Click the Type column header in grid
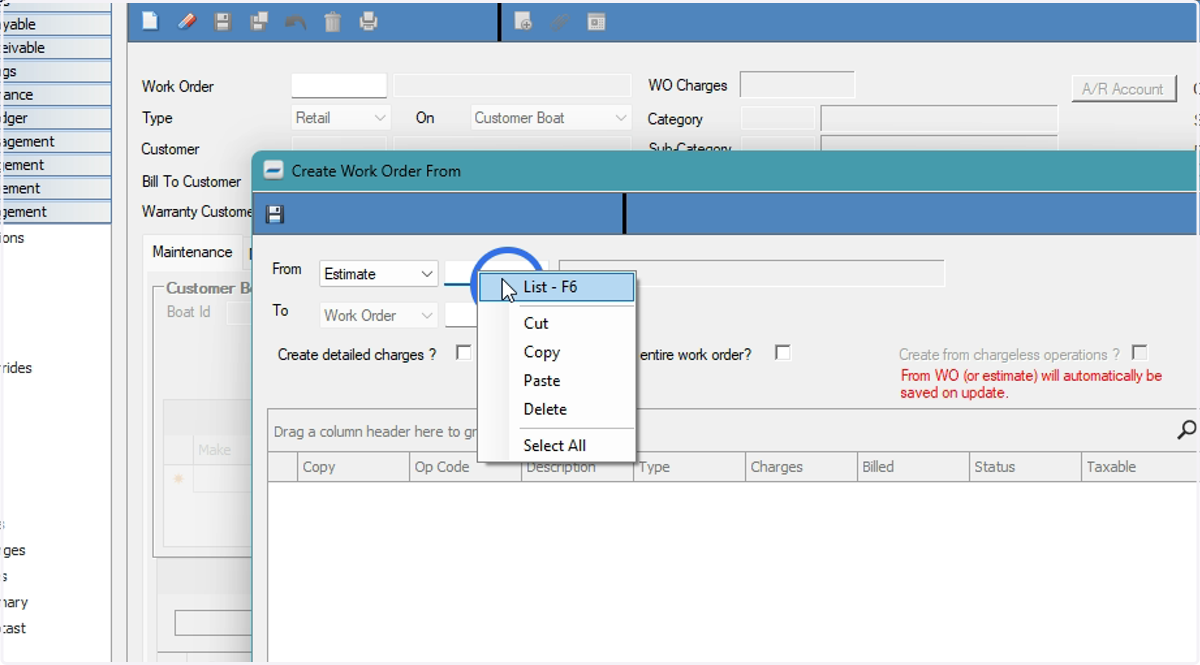This screenshot has height=665, width=1200. [690, 467]
